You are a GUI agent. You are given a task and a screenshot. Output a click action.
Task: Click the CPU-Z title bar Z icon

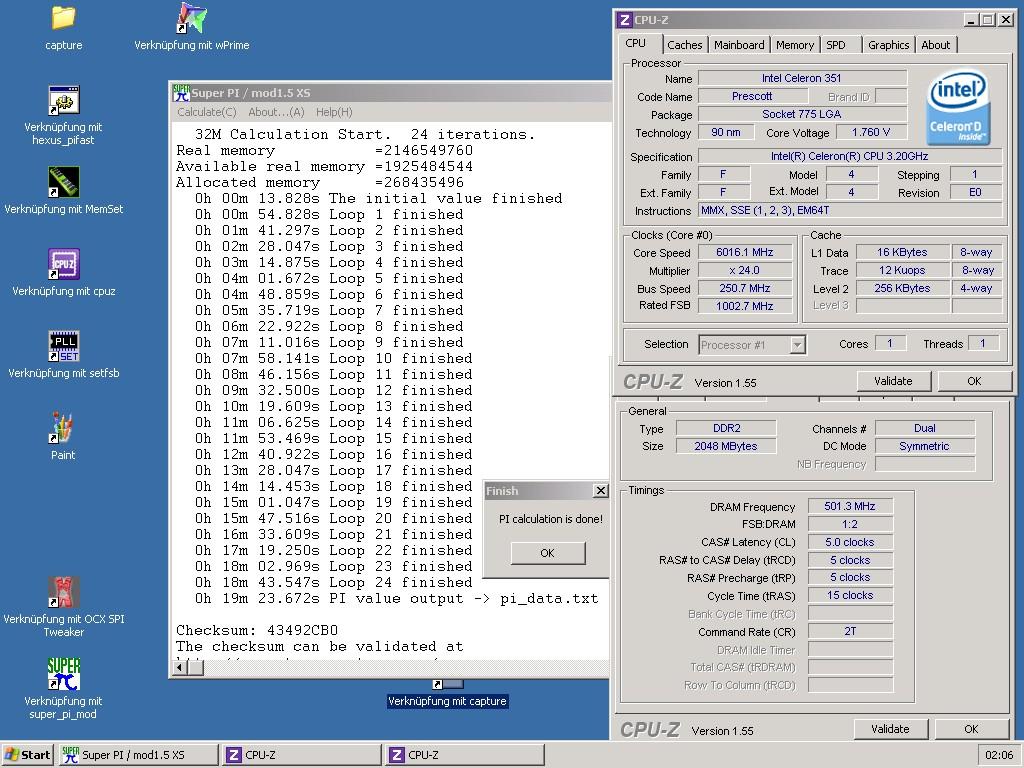point(624,20)
